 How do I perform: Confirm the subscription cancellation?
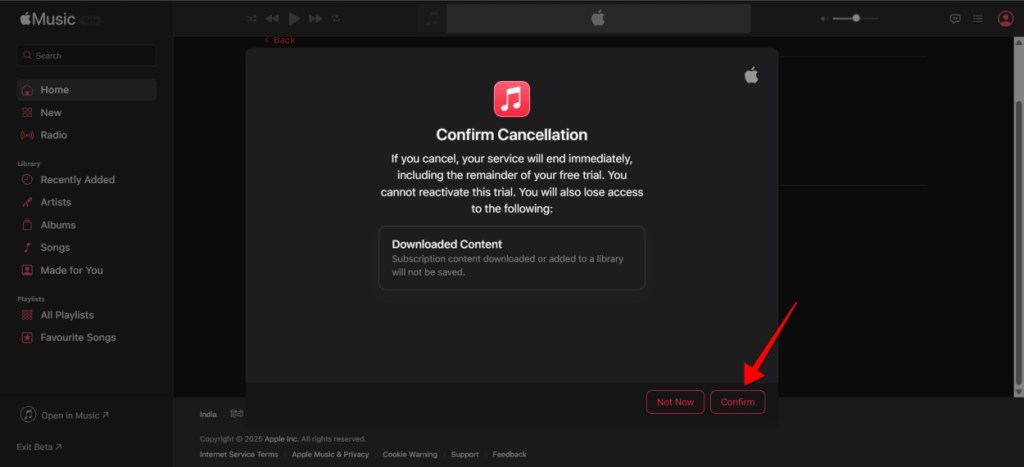(x=737, y=402)
